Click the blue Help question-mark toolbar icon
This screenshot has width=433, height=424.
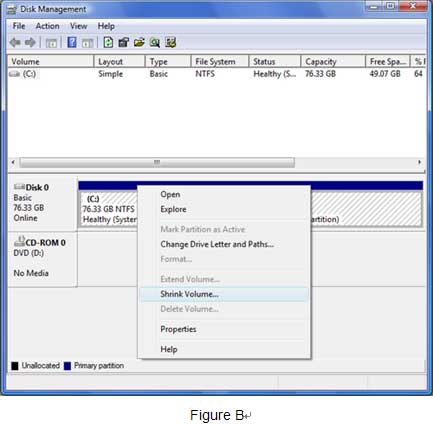(x=72, y=42)
